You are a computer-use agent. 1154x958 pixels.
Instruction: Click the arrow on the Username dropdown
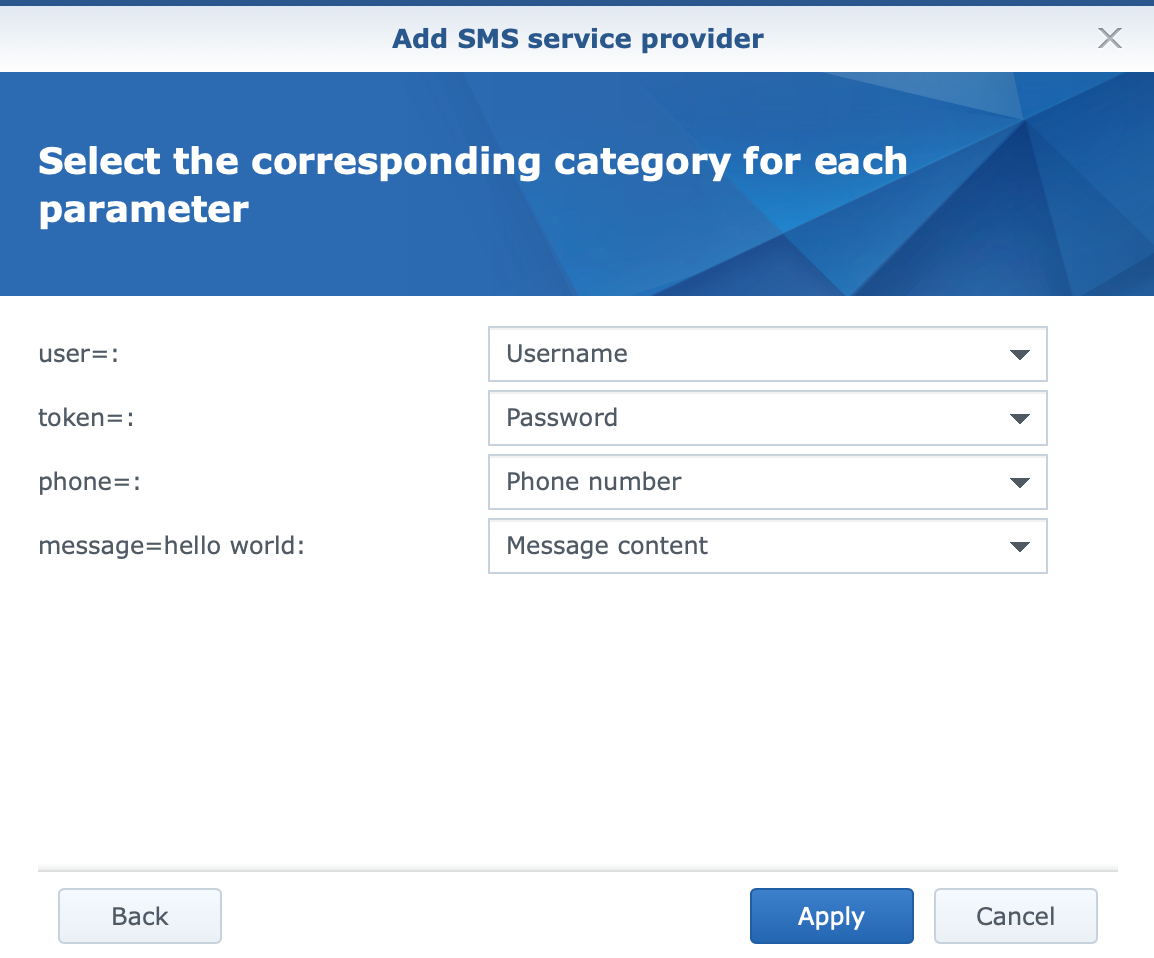click(x=1019, y=355)
